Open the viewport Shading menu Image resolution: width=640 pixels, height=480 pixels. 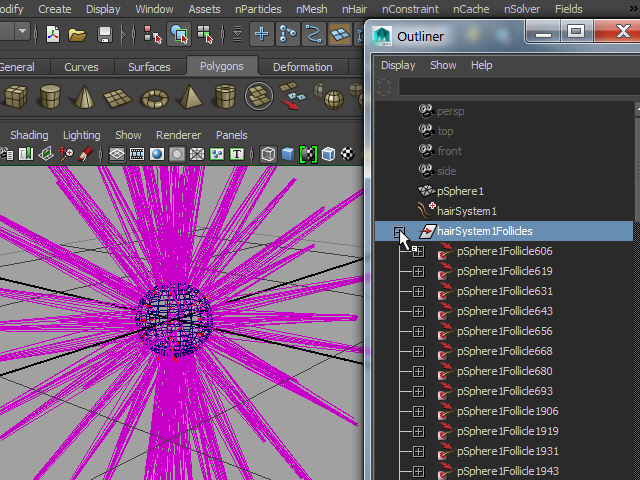29,135
